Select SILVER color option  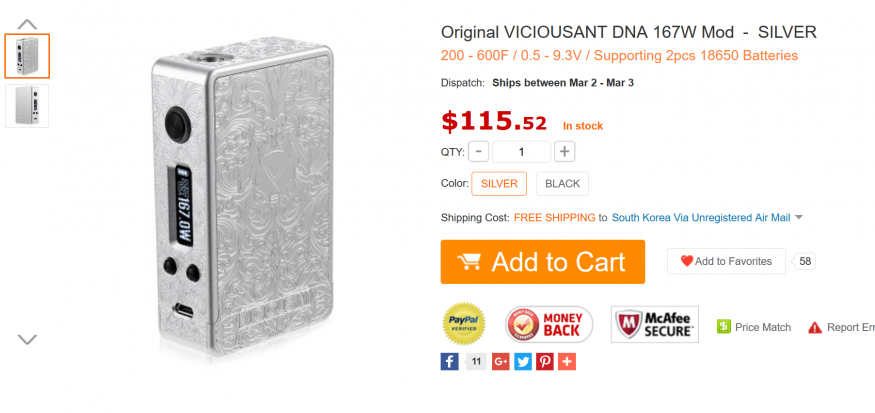(x=499, y=184)
